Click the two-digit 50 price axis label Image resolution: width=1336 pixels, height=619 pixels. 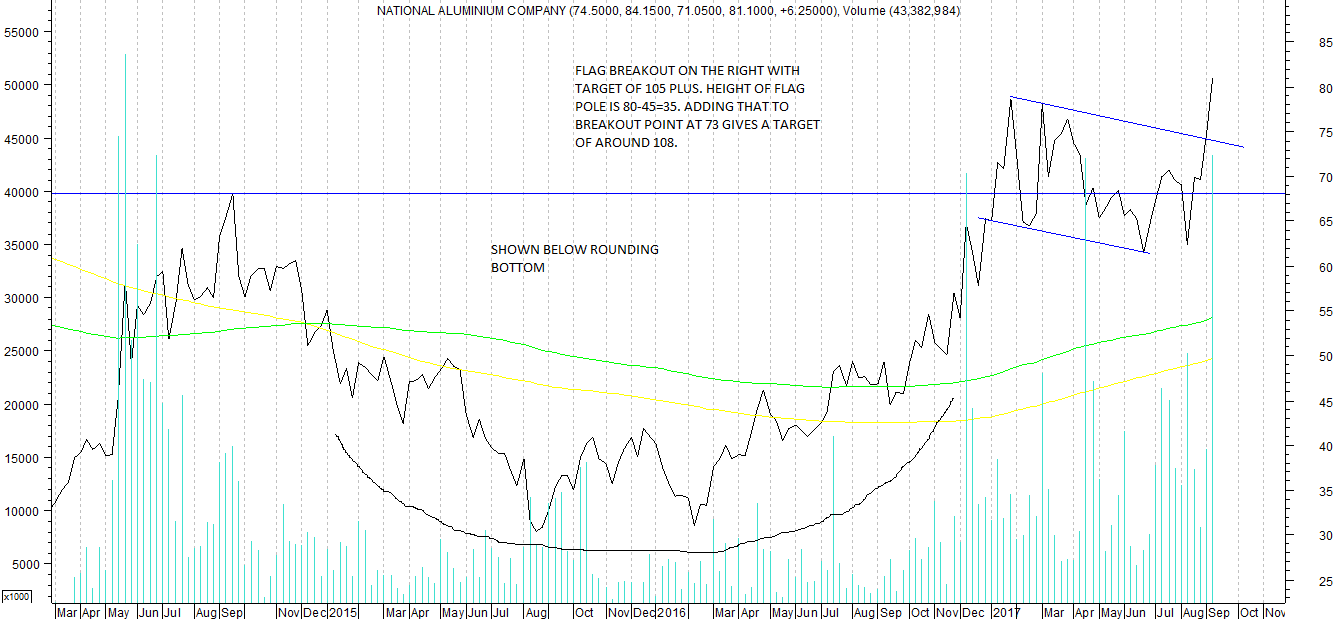click(1324, 357)
